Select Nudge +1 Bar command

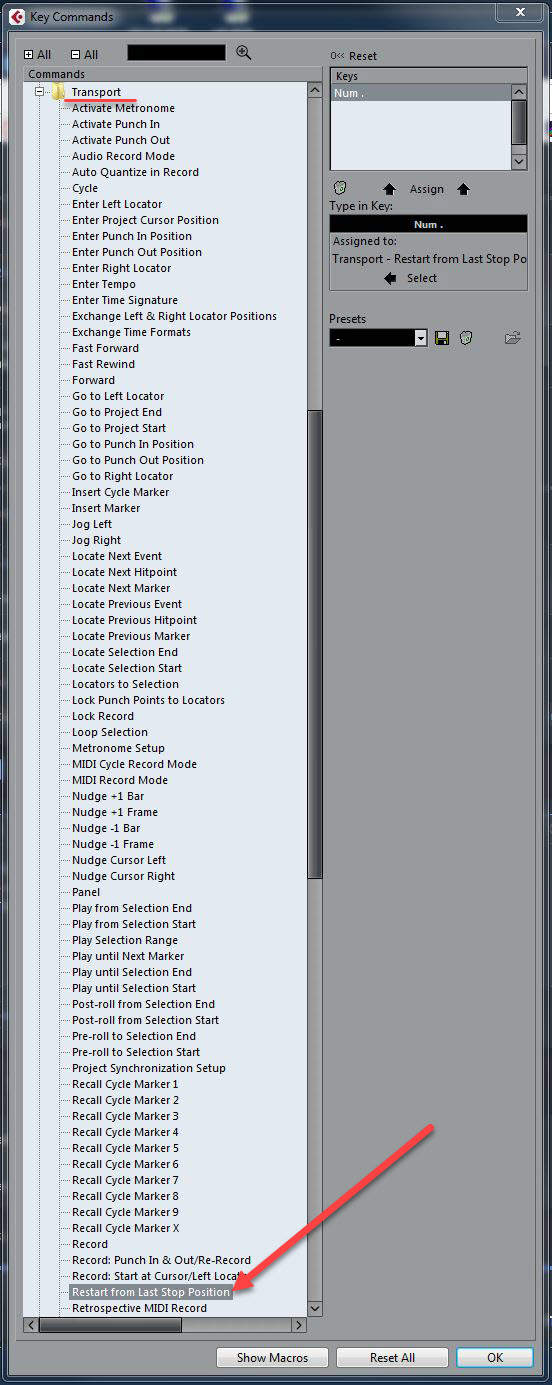108,796
